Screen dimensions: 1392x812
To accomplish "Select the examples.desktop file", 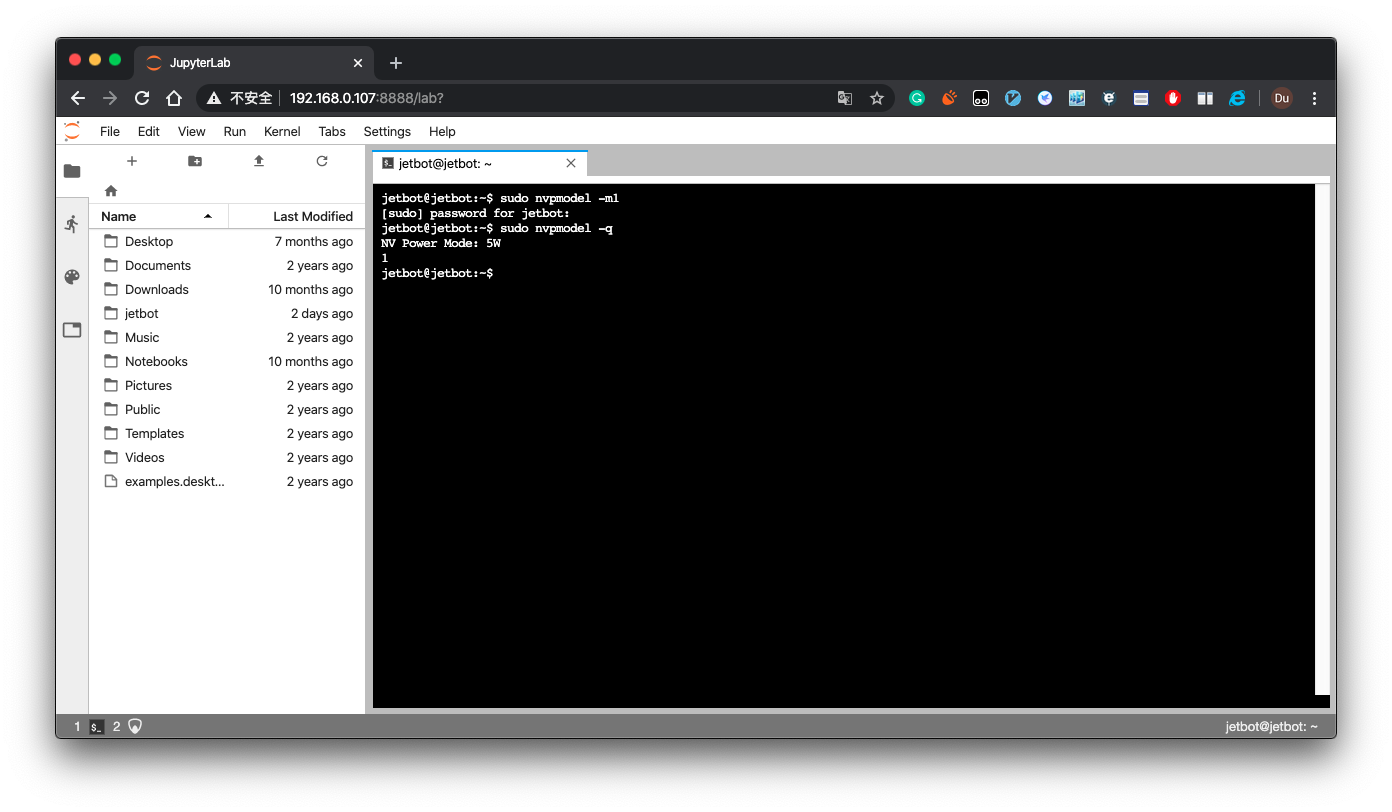I will pyautogui.click(x=174, y=481).
